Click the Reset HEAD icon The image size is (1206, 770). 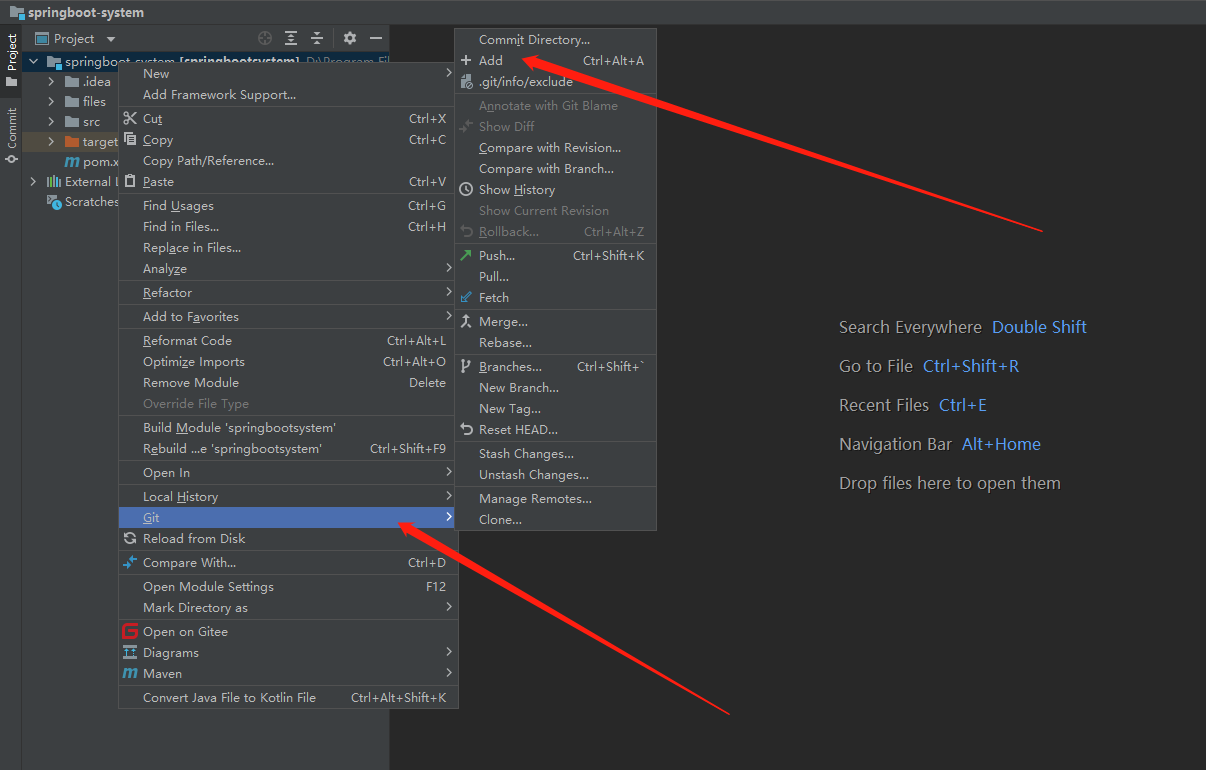pos(466,430)
